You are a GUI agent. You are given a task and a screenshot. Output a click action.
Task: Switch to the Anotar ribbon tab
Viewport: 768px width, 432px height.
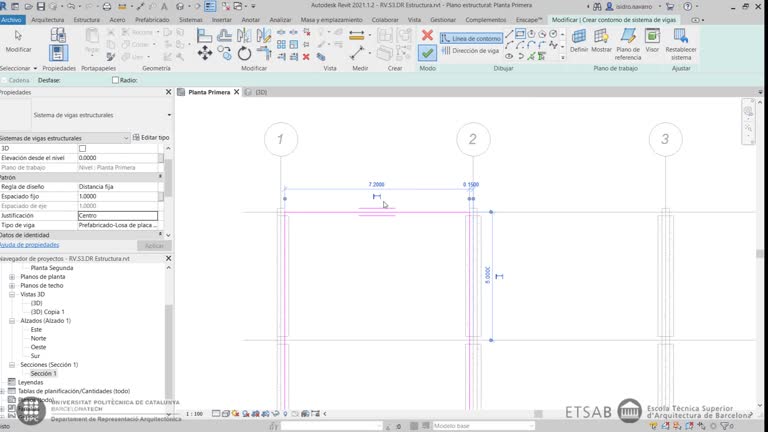click(x=250, y=19)
